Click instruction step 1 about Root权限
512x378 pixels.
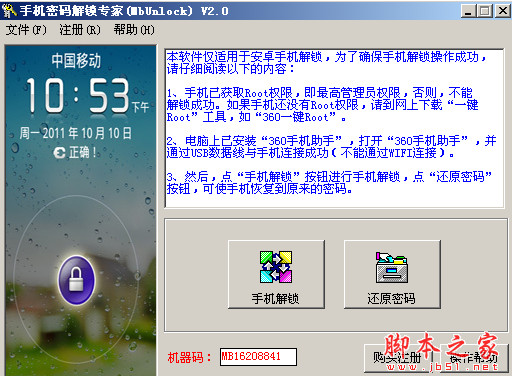323,105
